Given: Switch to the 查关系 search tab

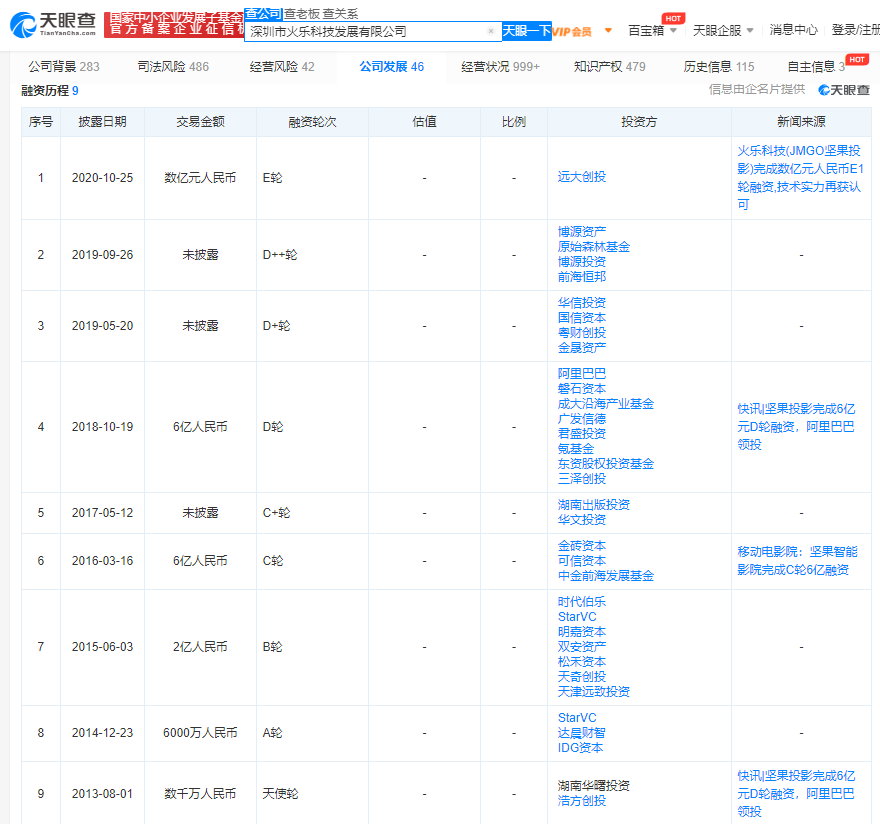Looking at the screenshot, I should pyautogui.click(x=340, y=13).
